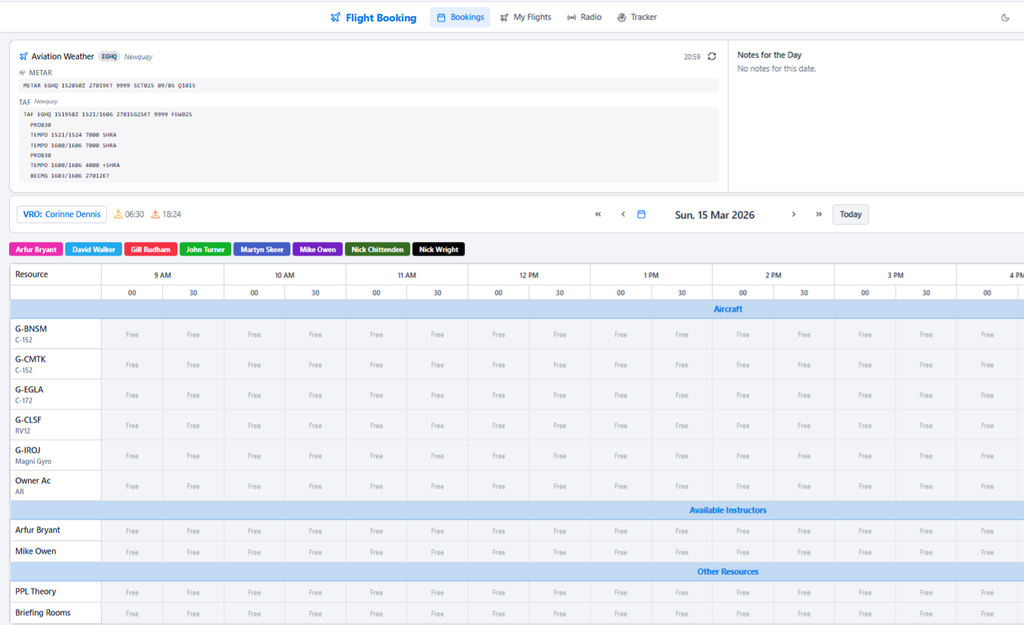
Task: Click the EGHQ badge next to Aviation Weather
Action: tap(109, 56)
